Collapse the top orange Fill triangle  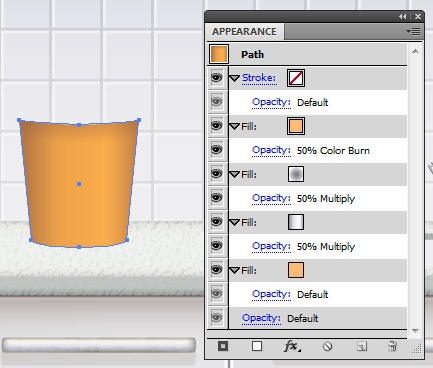point(235,127)
